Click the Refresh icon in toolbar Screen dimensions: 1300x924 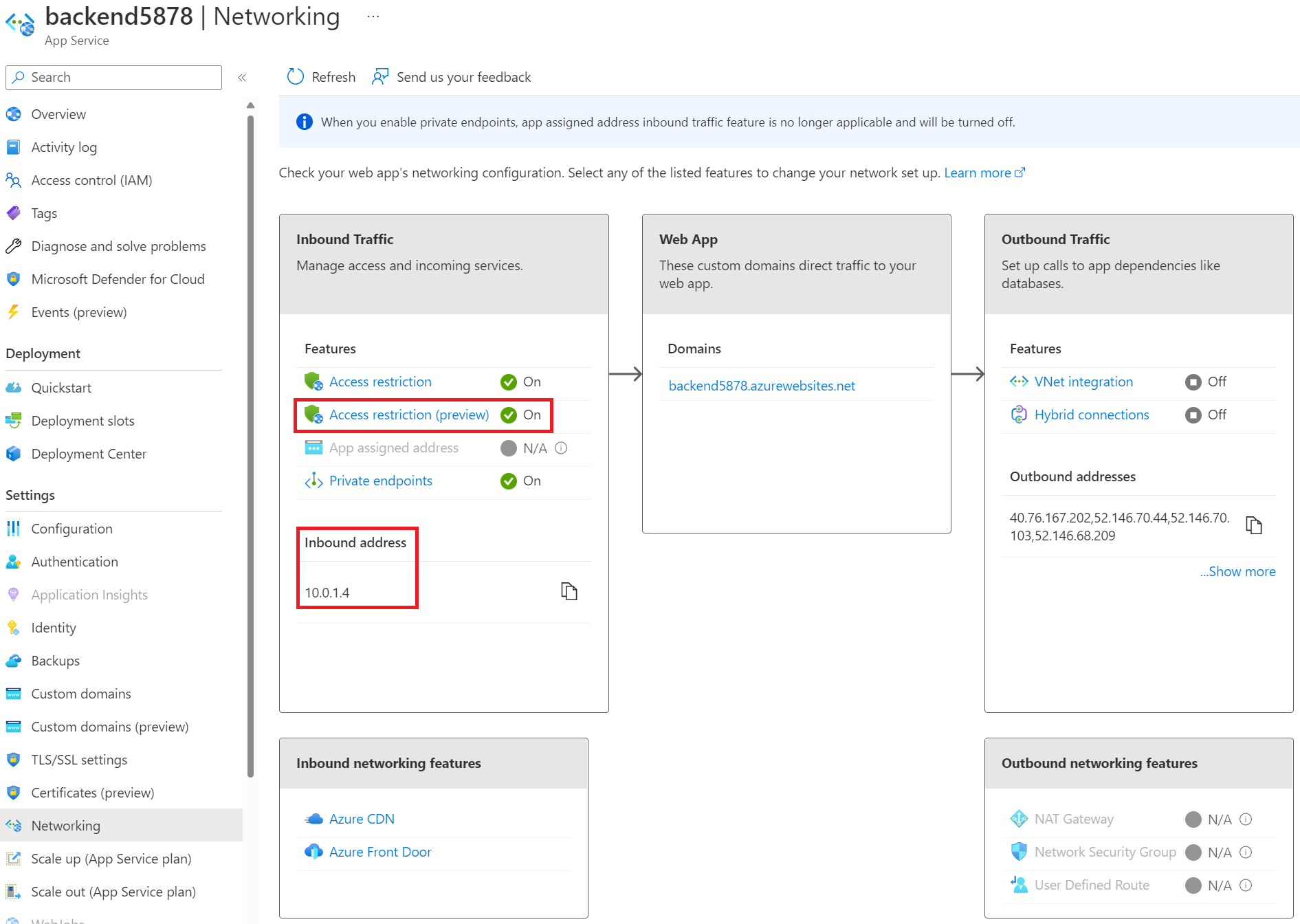296,77
